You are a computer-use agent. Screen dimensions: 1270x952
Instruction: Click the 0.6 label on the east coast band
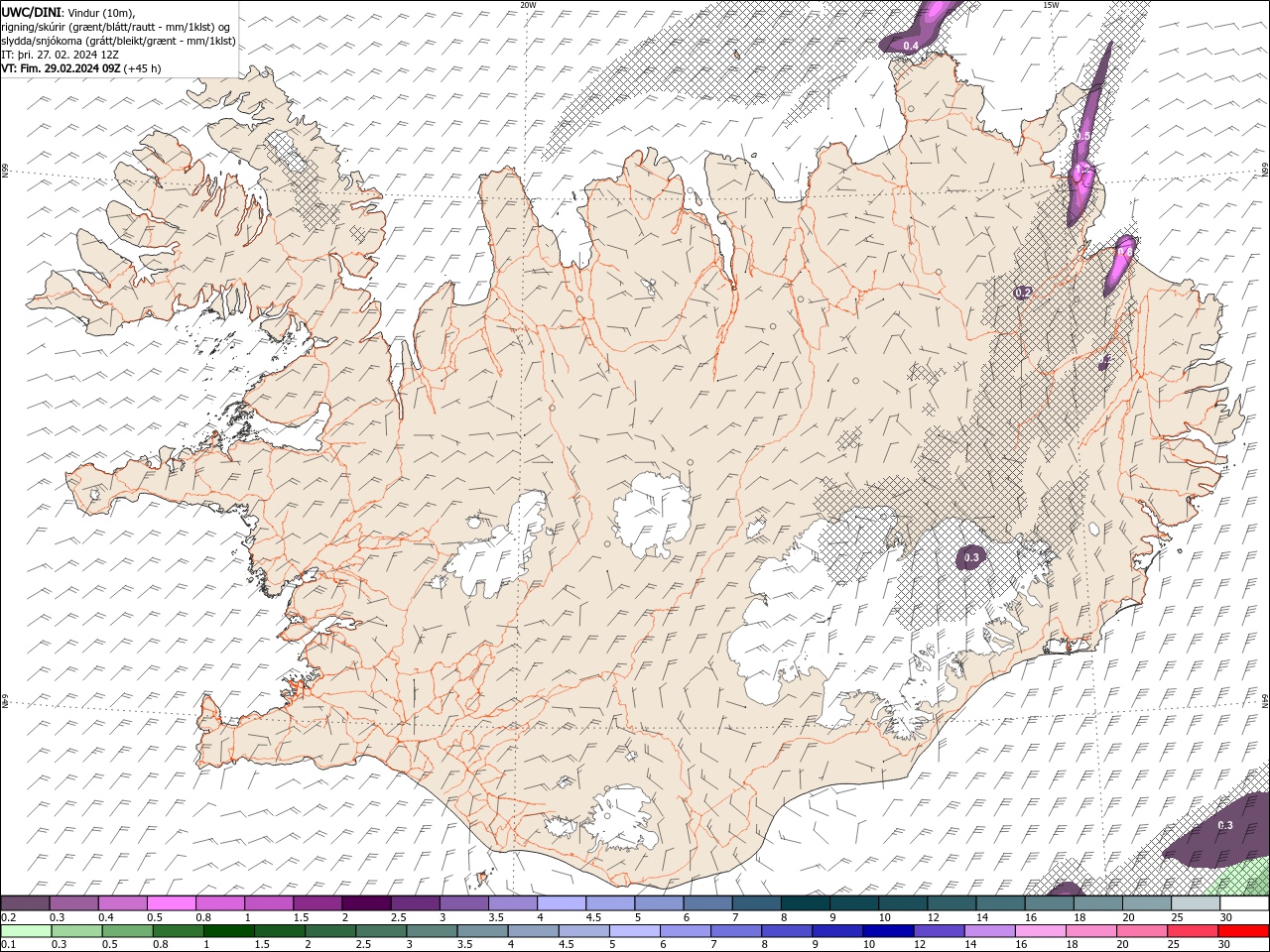click(x=1124, y=253)
